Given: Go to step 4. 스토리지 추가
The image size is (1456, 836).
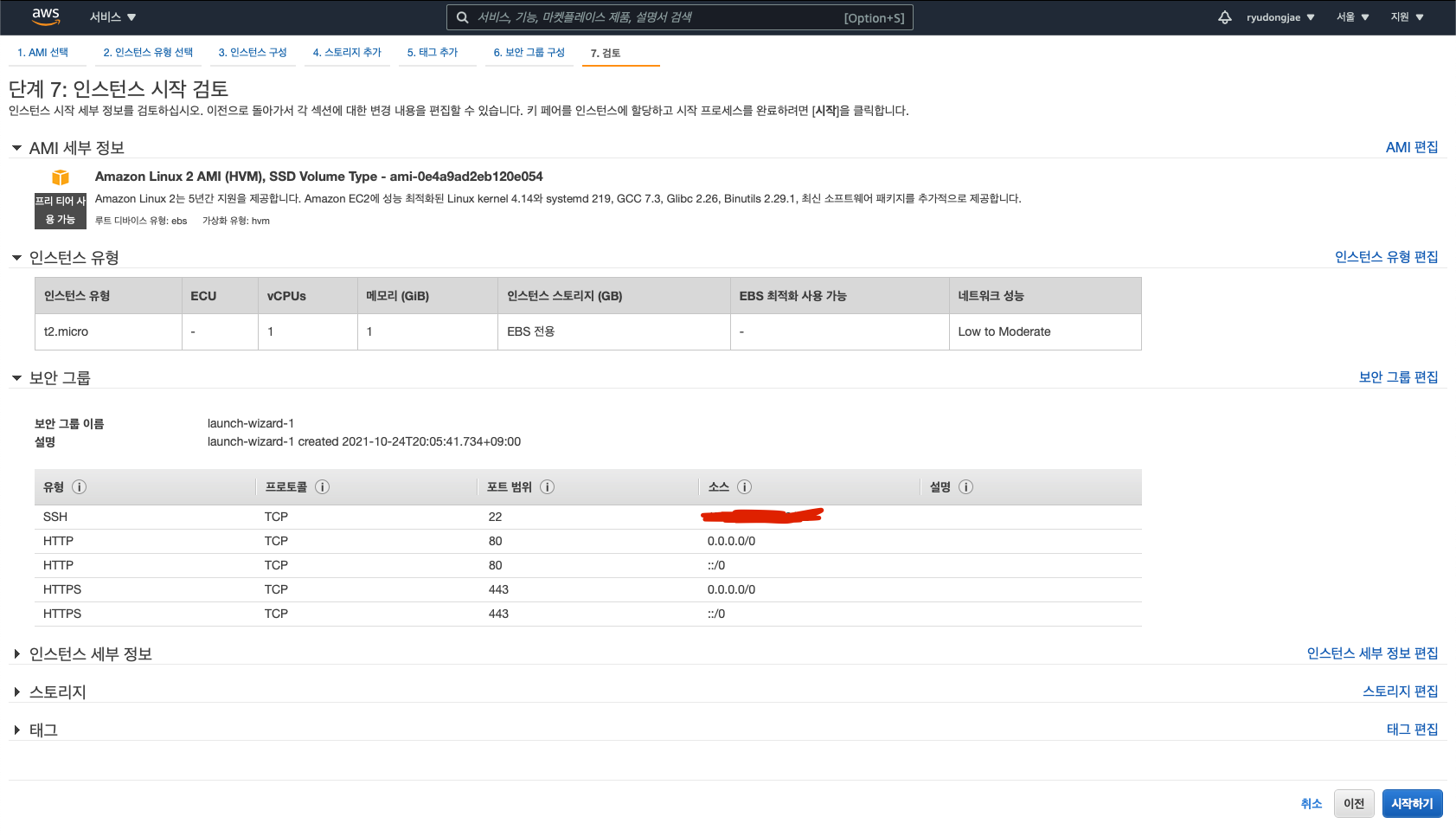Looking at the screenshot, I should (x=347, y=53).
